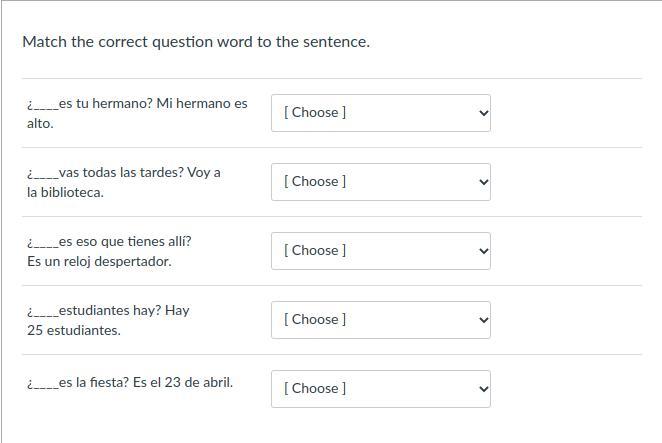Click the text '25 estudiantes.'
662x443 pixels.
tap(74, 330)
